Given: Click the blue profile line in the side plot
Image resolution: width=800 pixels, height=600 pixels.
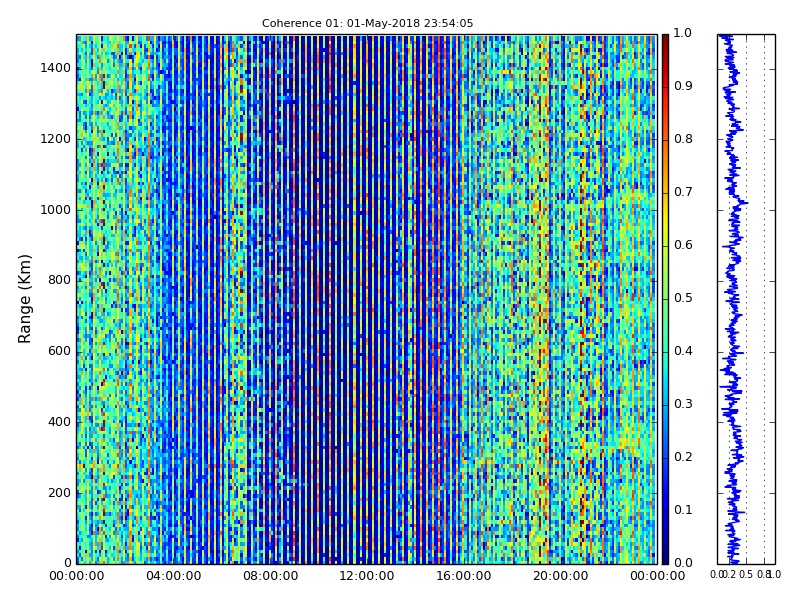Looking at the screenshot, I should 733,299.
